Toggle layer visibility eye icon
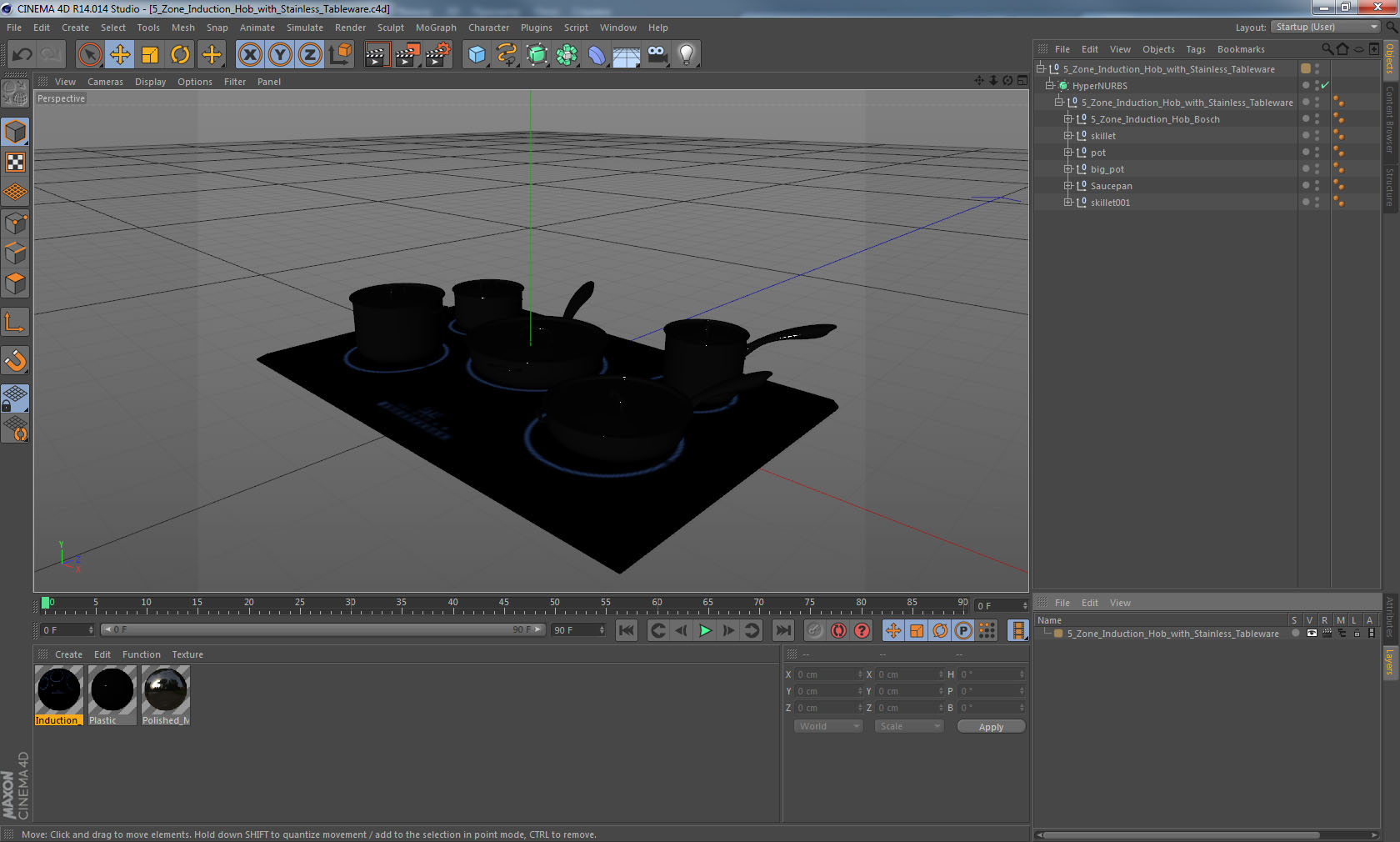1400x842 pixels. click(x=1312, y=634)
